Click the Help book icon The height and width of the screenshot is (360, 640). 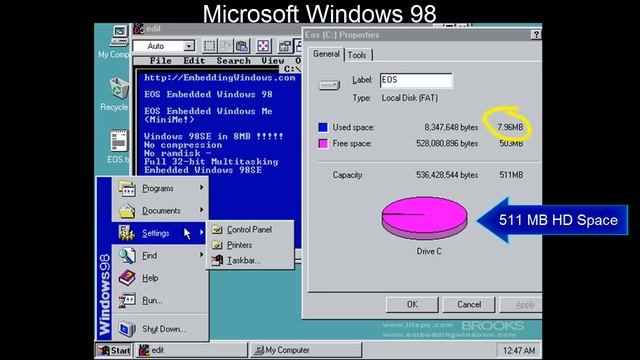(127, 278)
